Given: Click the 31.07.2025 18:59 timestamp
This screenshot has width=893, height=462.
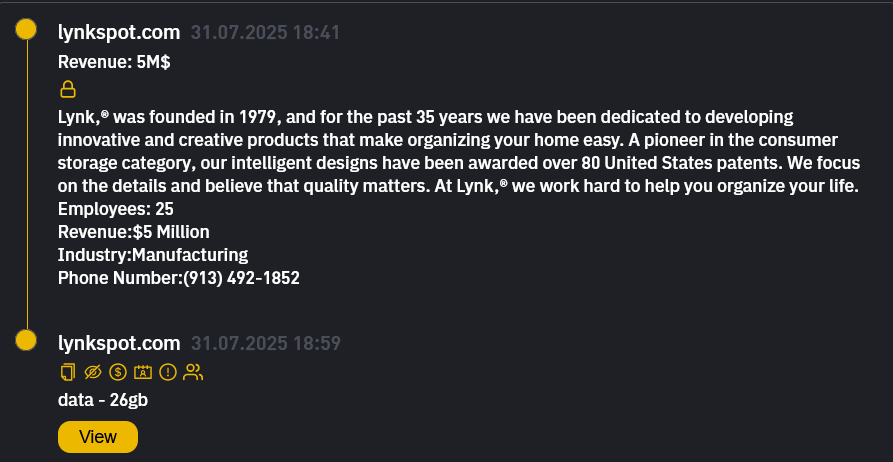Looking at the screenshot, I should pyautogui.click(x=265, y=343).
